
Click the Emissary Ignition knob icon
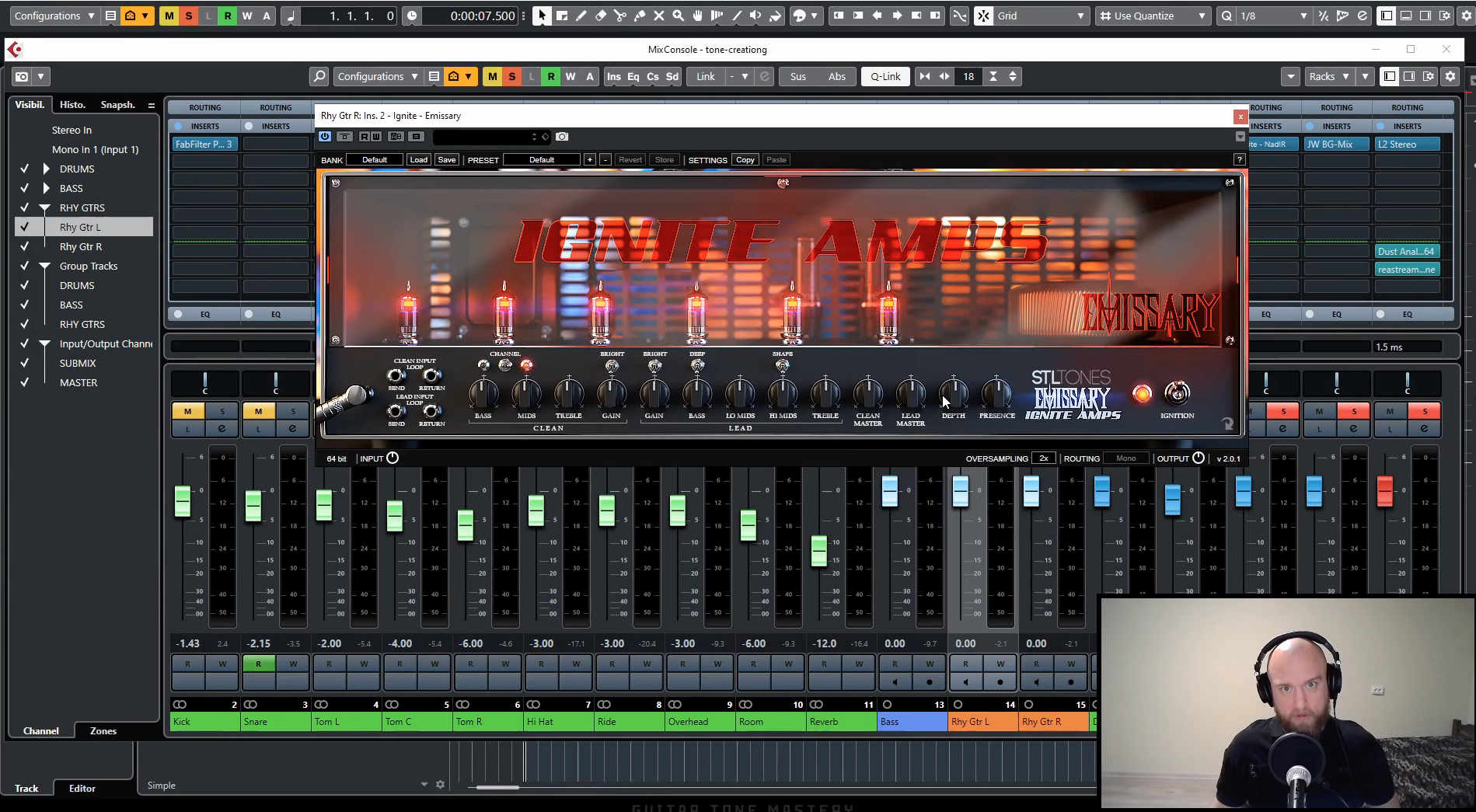1177,393
